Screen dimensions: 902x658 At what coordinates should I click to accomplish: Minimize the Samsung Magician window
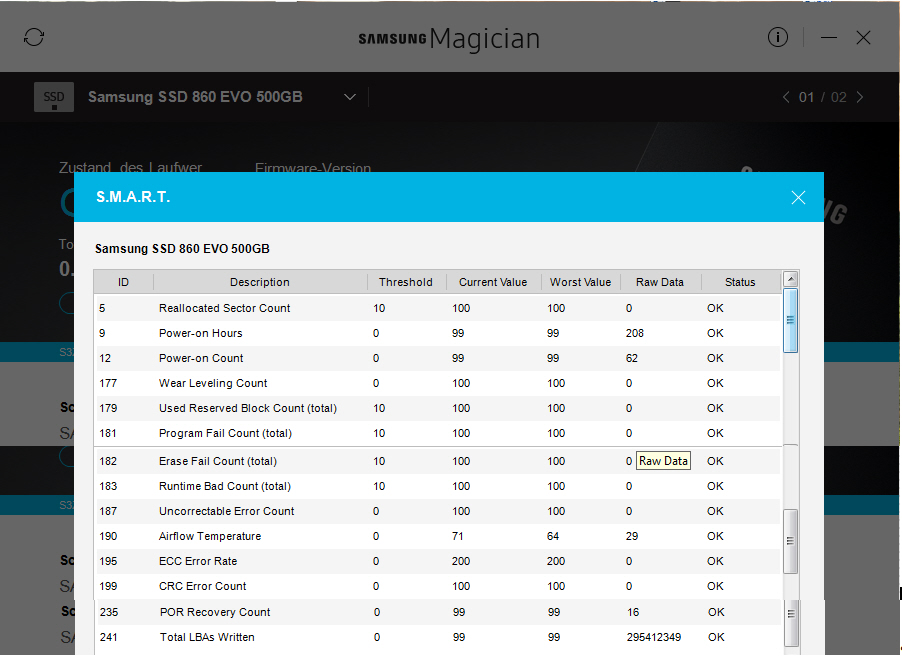829,38
